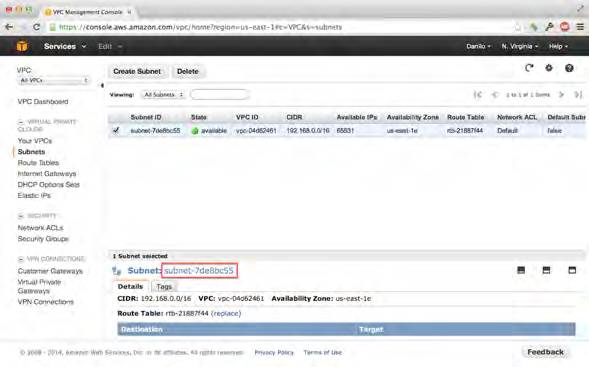Open Network ACLs in sidebar

pos(40,228)
